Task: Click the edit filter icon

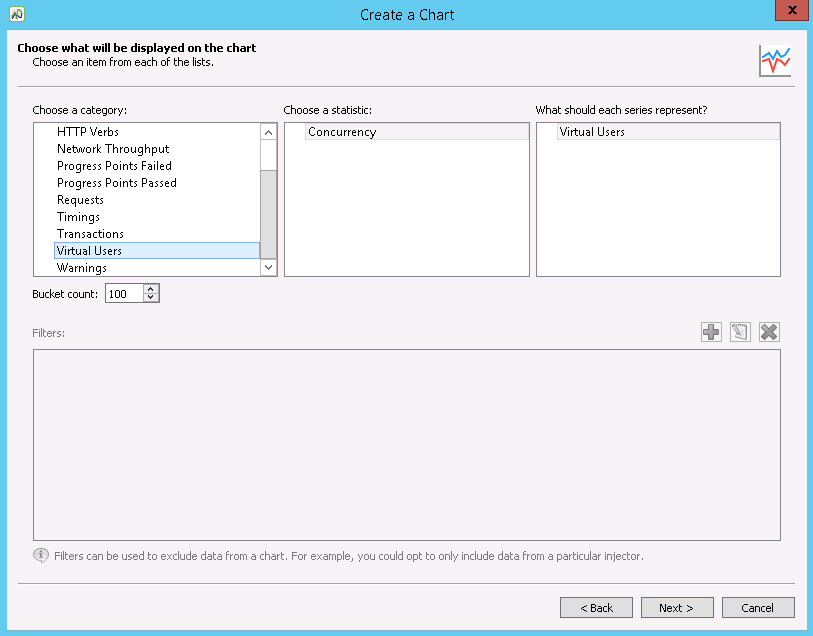Action: pos(740,332)
